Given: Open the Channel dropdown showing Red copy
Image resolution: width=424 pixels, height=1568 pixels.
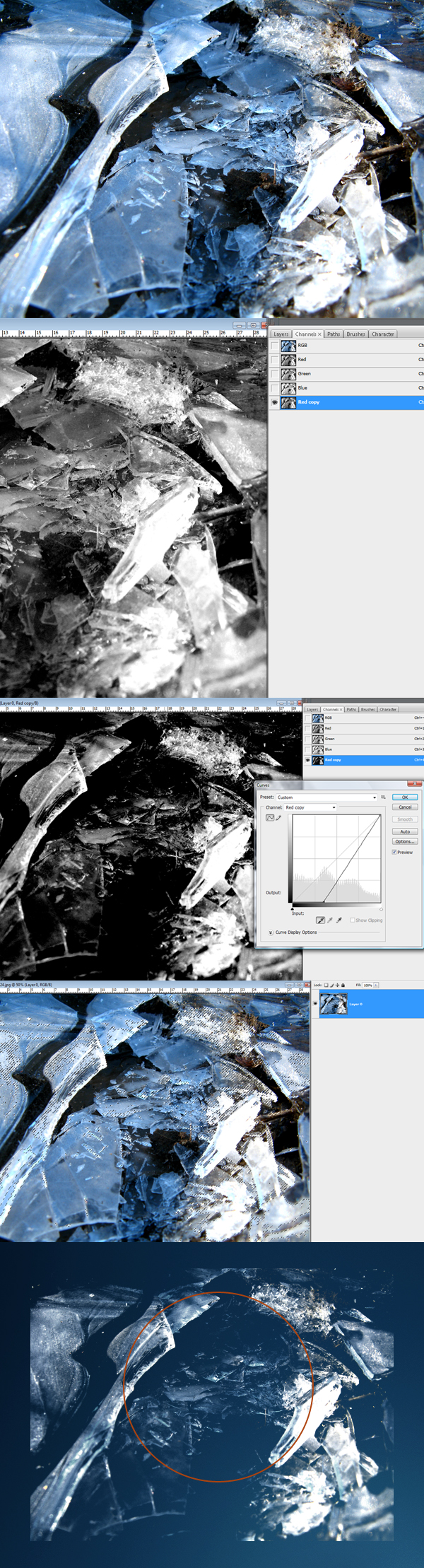Looking at the screenshot, I should (310, 807).
